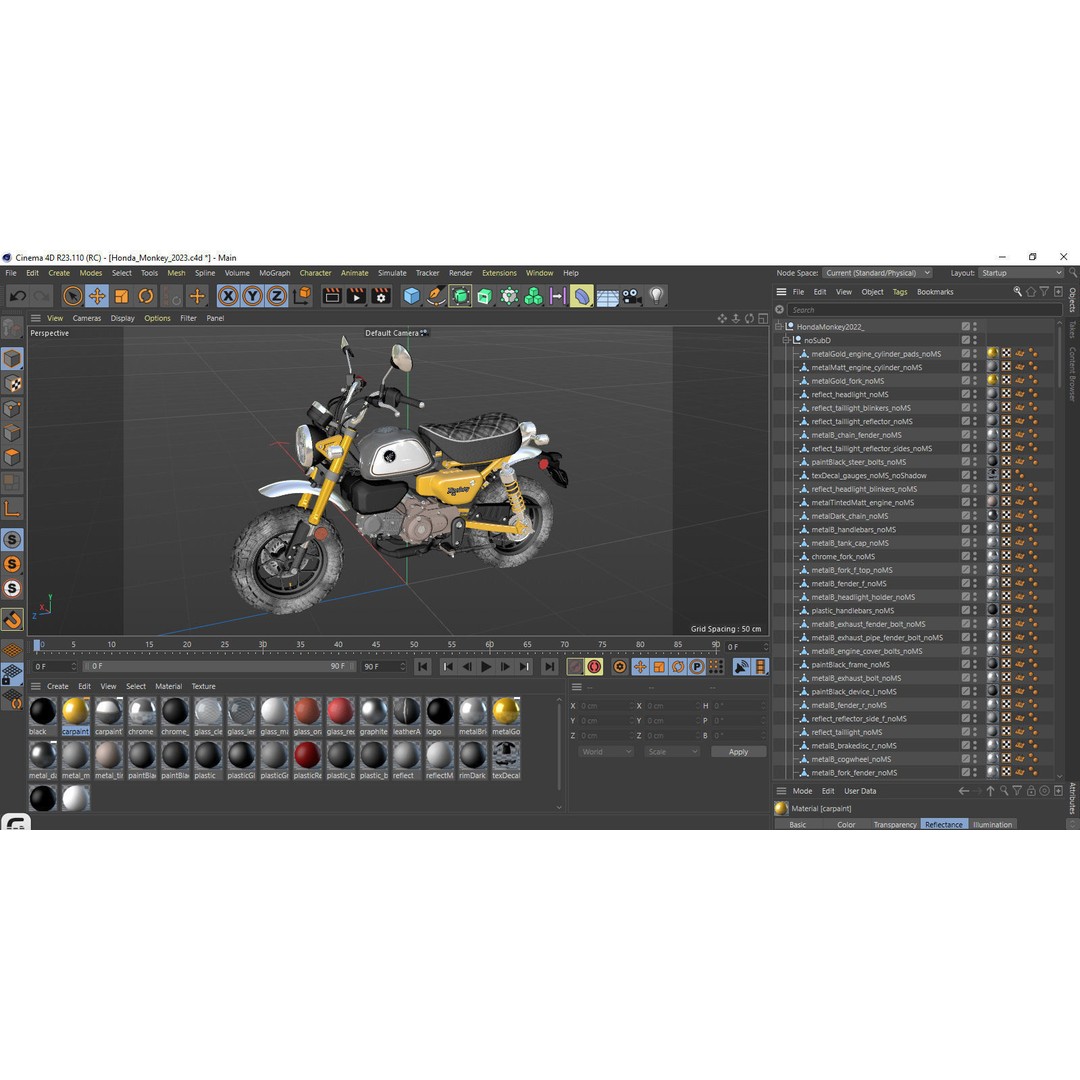The image size is (1080, 1080).
Task: Open the Subdivision Surface generator icon
Action: click(460, 296)
